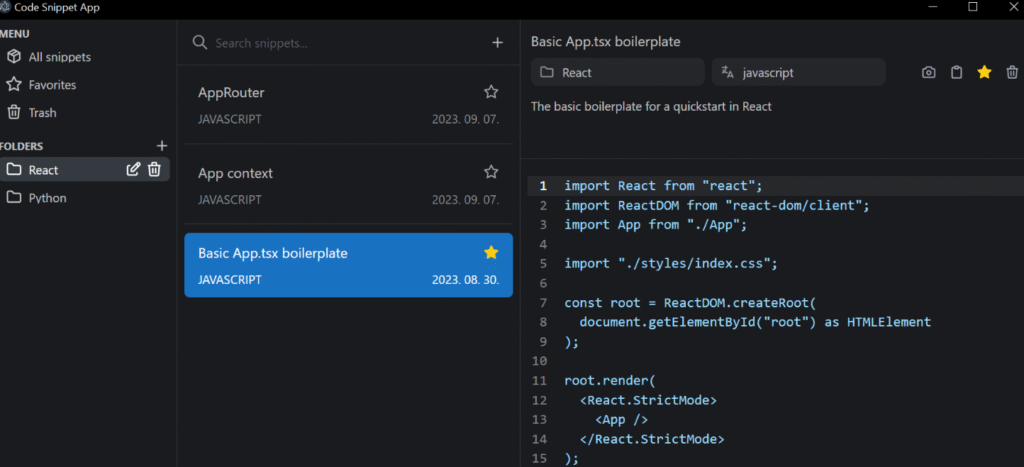This screenshot has height=467, width=1024.
Task: Click the root.render( code line
Action: [x=610, y=380]
